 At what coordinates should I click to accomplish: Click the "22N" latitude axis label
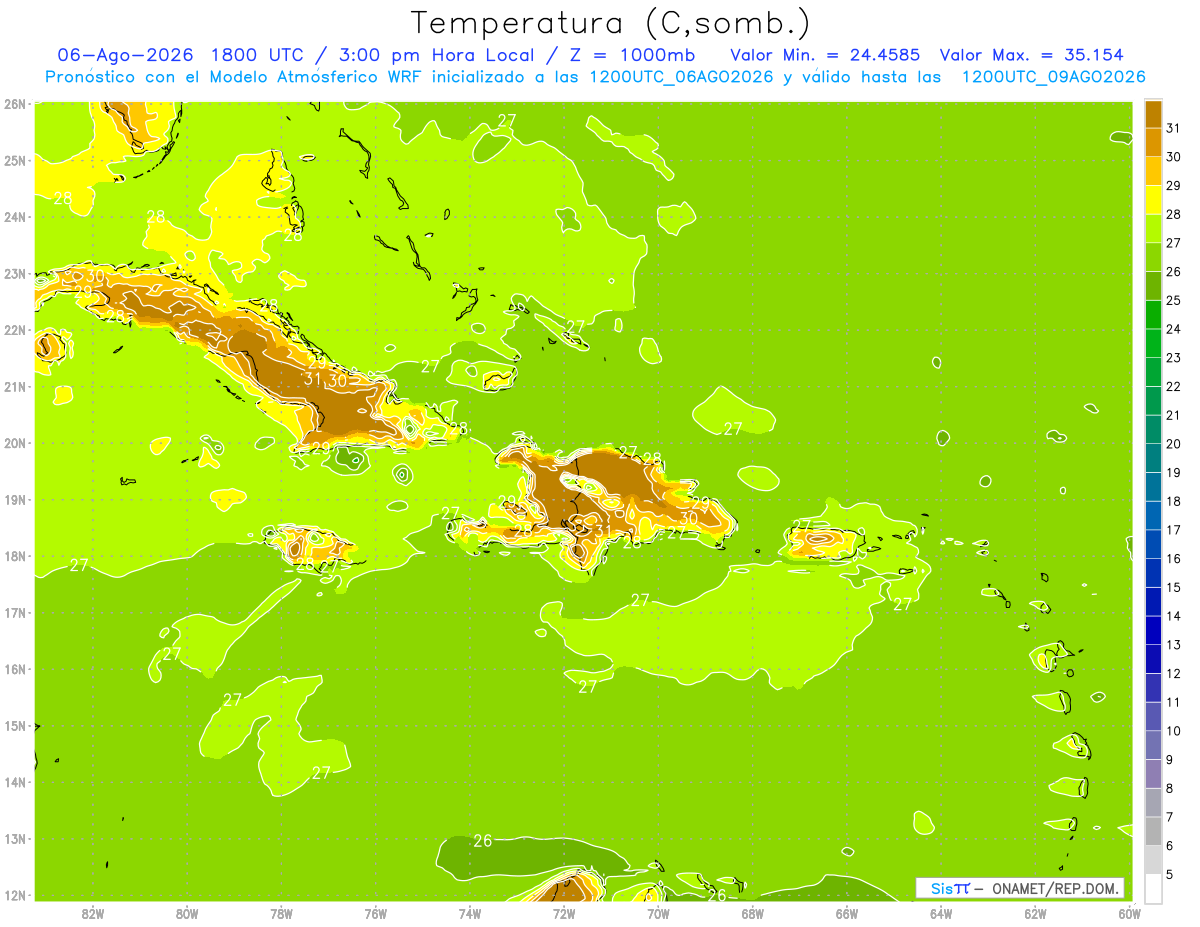(15, 330)
